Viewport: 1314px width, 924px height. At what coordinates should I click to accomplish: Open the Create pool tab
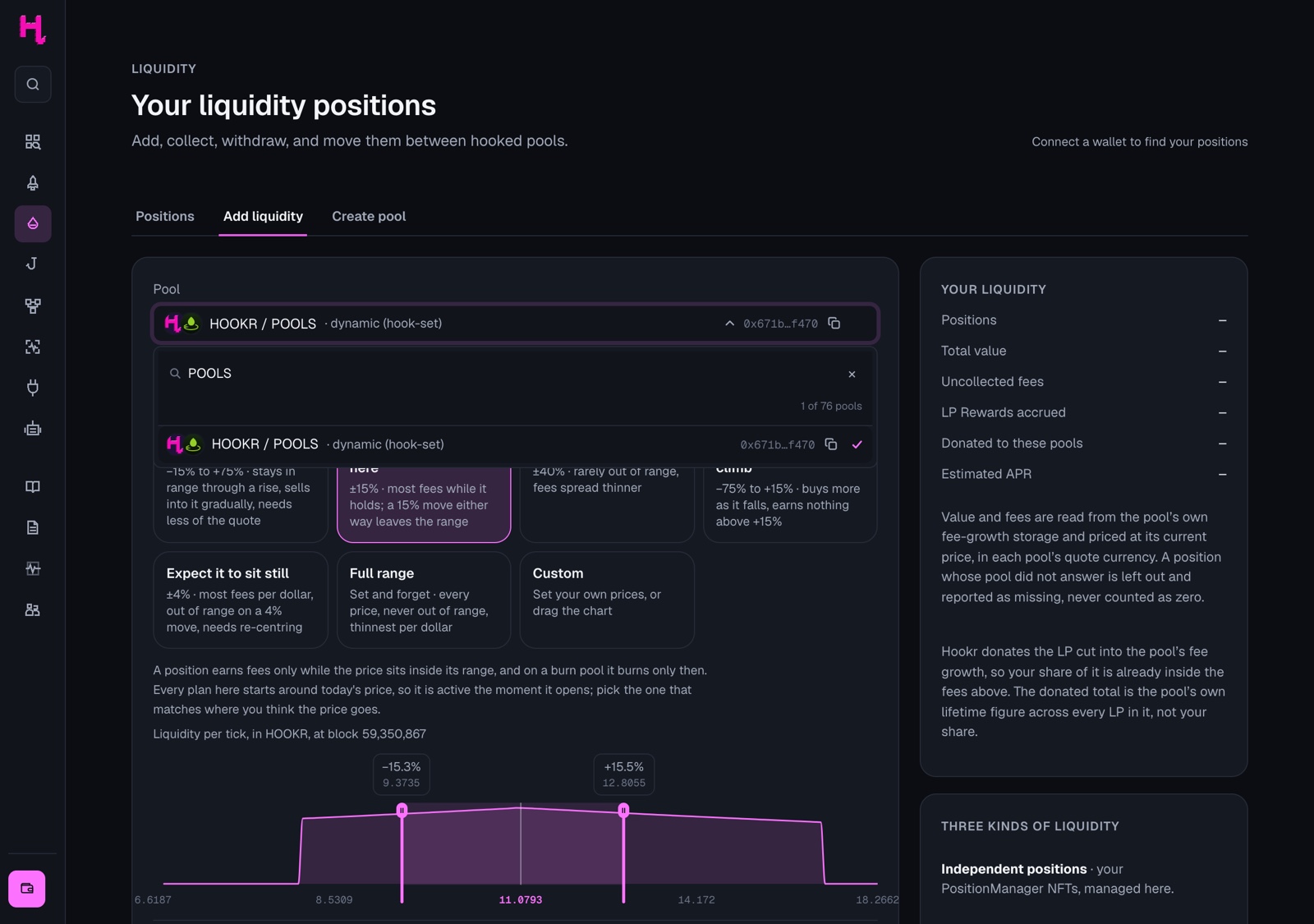369,216
